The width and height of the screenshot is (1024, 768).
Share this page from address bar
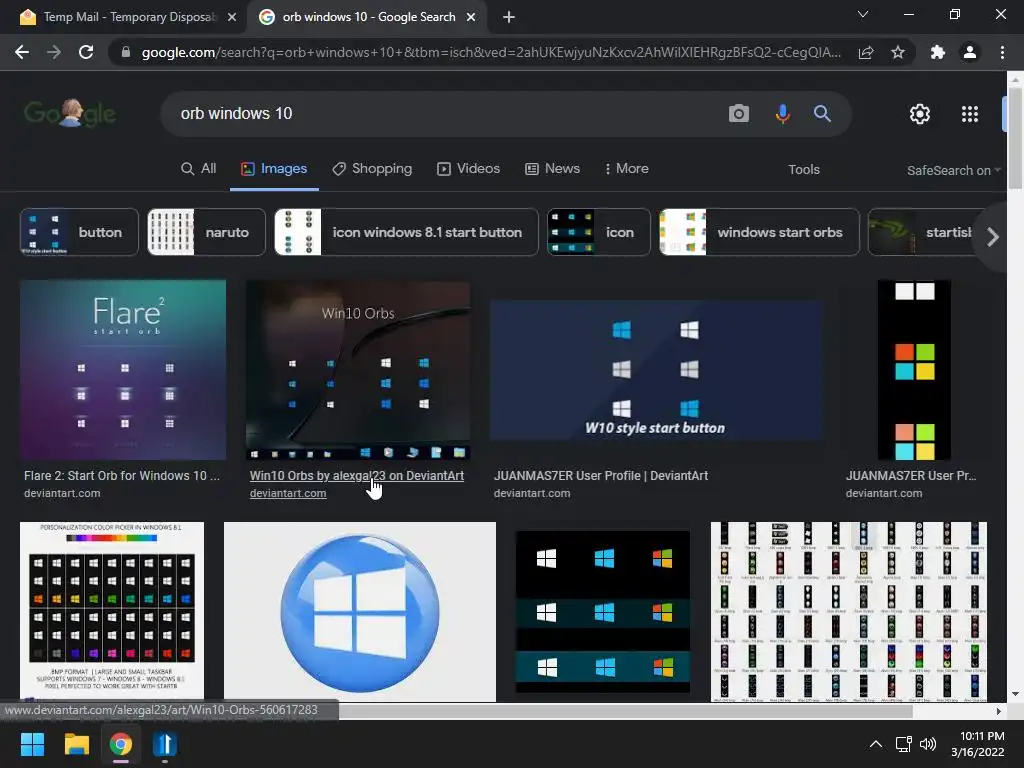tap(866, 52)
